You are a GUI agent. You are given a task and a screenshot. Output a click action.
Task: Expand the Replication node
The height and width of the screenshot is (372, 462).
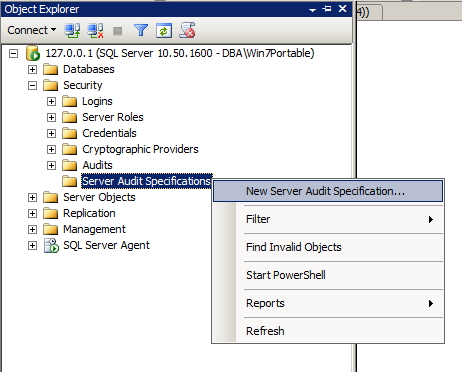click(32, 213)
